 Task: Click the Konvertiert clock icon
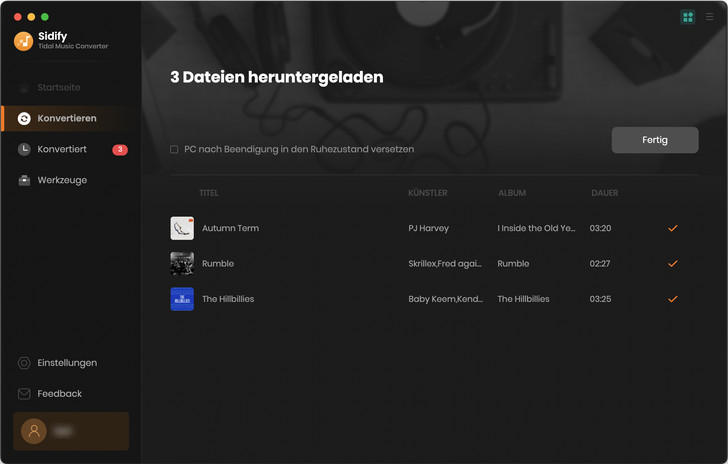click(24, 149)
